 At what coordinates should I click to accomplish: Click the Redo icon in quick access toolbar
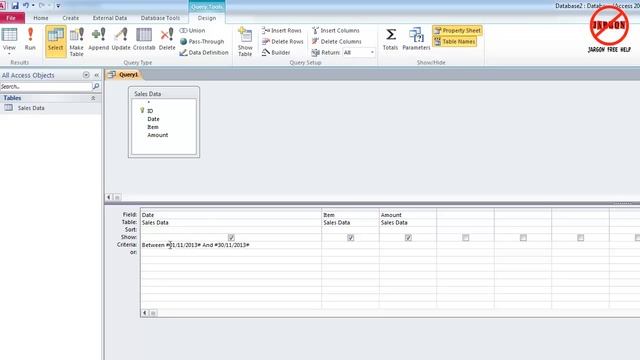[x=42, y=6]
